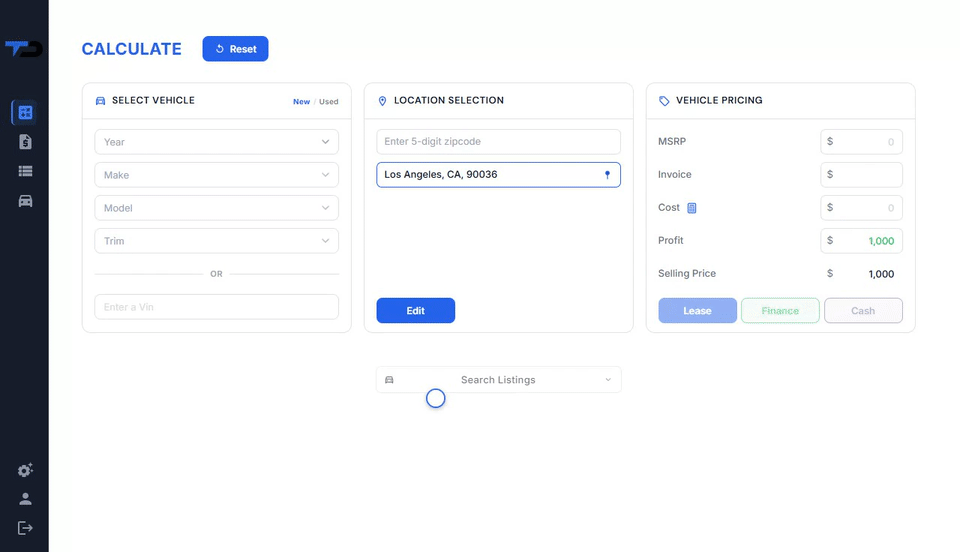This screenshot has width=960, height=552.
Task: Click the CALCULATE page heading
Action: coord(132,49)
